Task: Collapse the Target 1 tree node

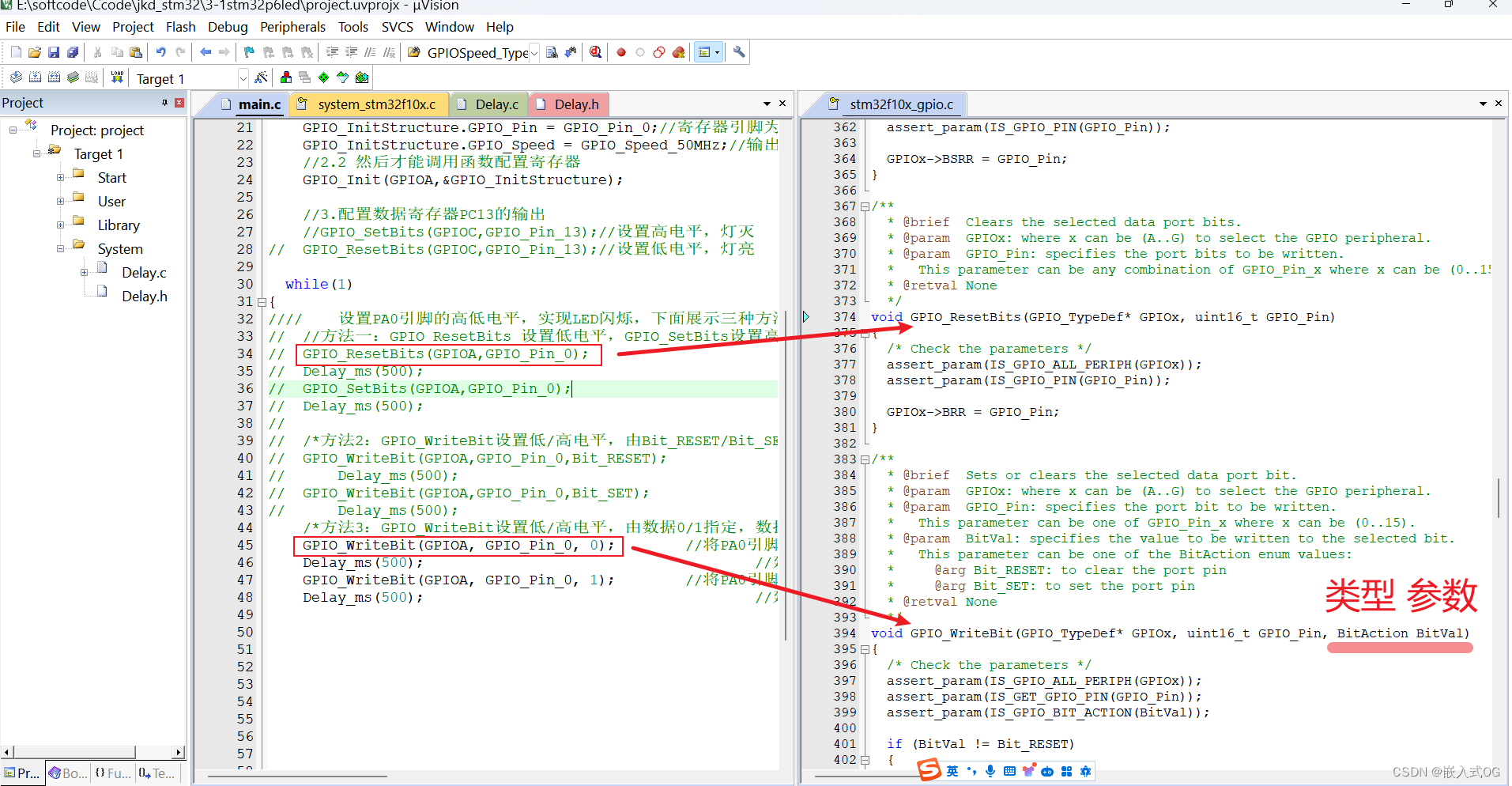Action: point(36,154)
